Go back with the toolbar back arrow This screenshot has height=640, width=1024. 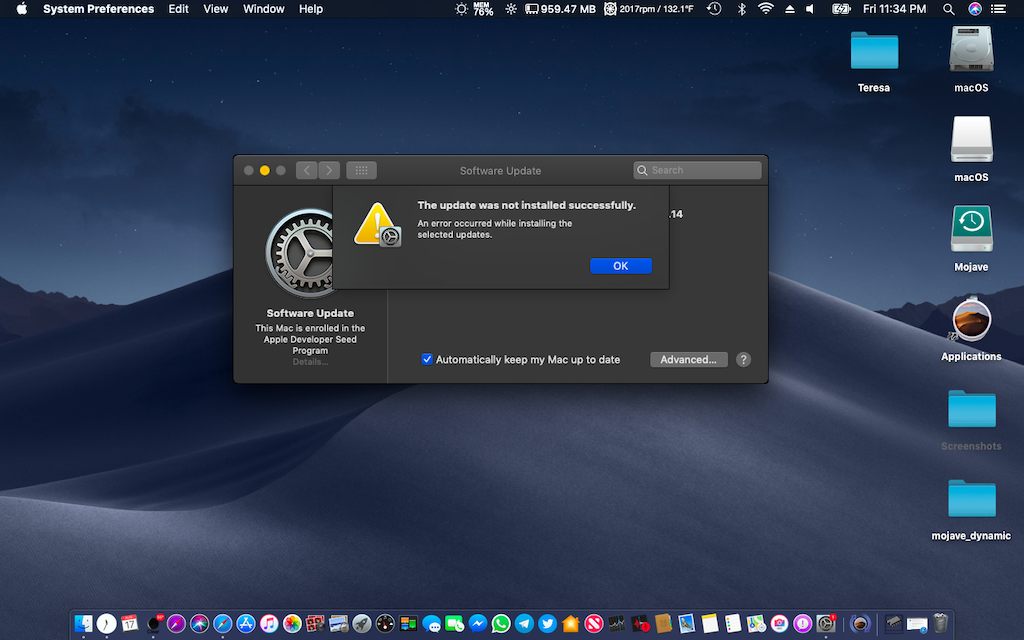pyautogui.click(x=306, y=170)
